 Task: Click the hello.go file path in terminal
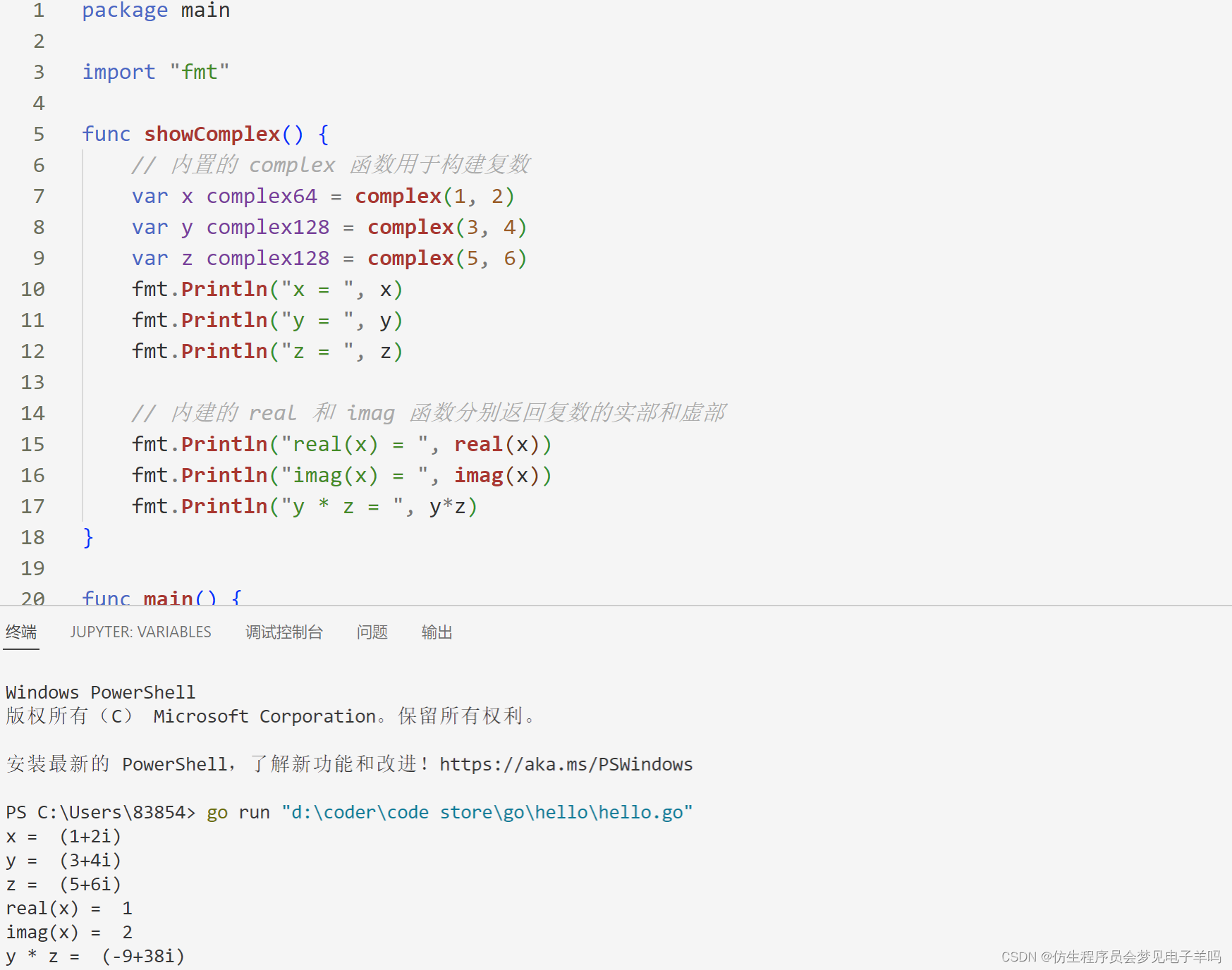click(x=487, y=812)
